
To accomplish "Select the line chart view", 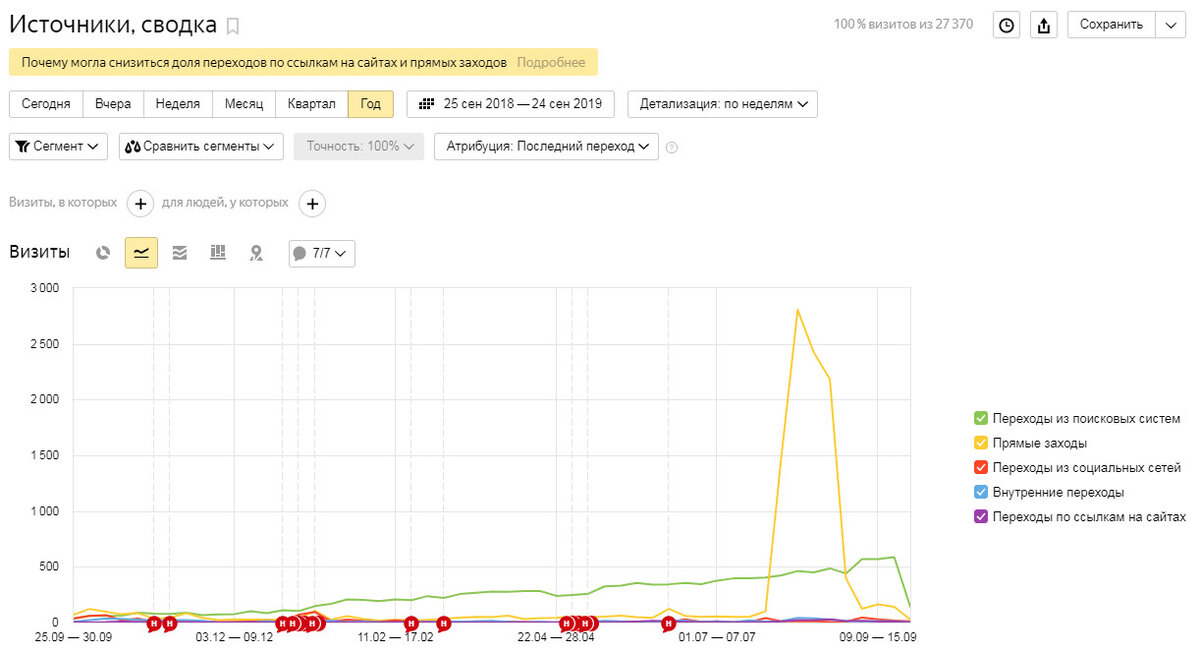I will pos(141,253).
